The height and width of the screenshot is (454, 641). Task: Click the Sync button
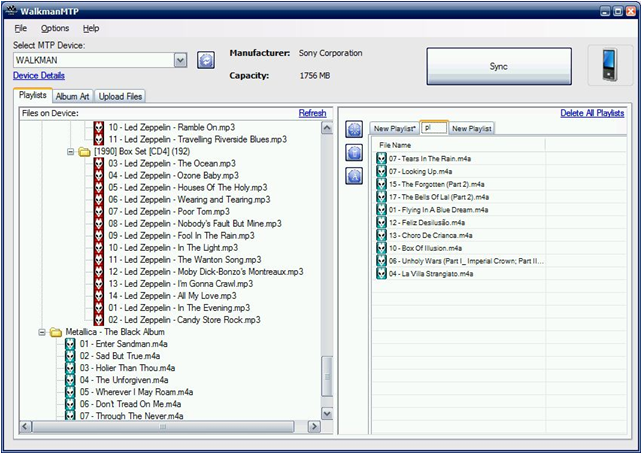coord(499,66)
